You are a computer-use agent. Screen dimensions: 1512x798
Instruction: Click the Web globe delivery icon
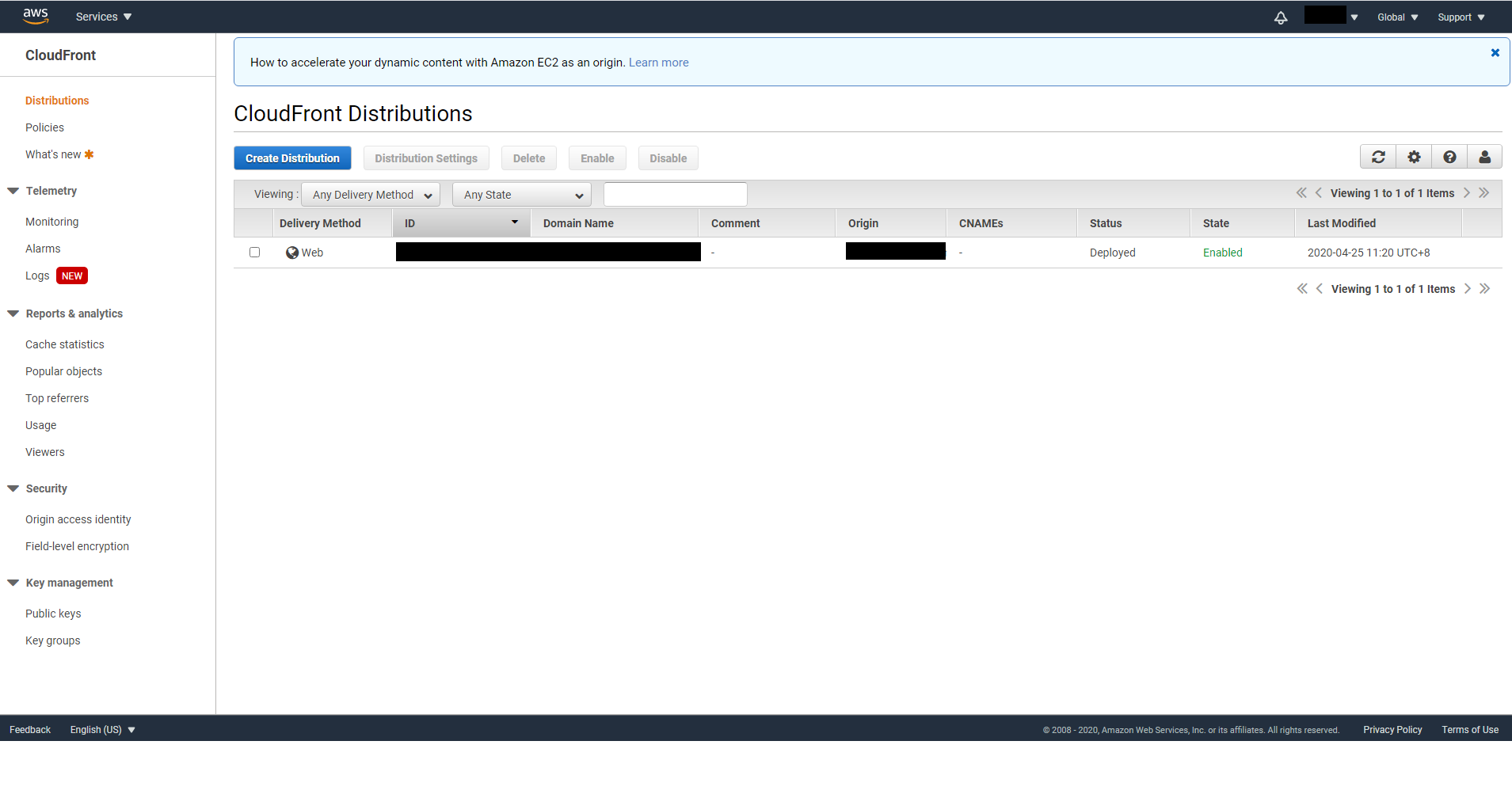[292, 253]
